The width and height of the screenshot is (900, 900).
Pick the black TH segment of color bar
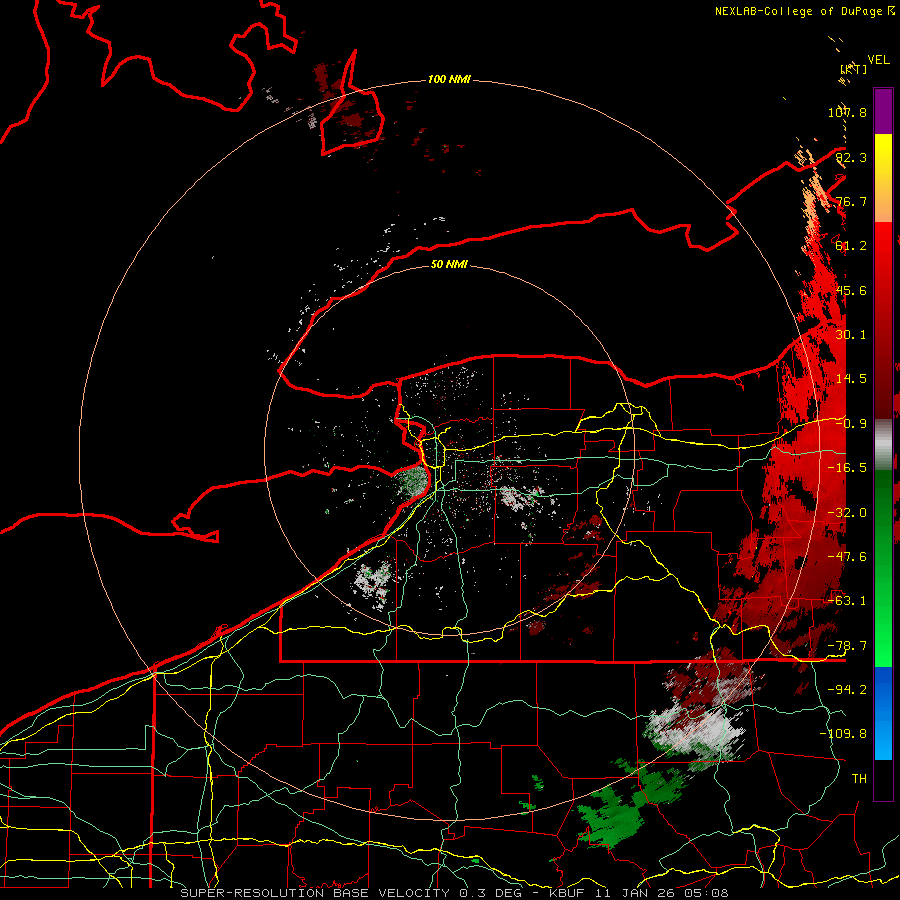point(883,779)
